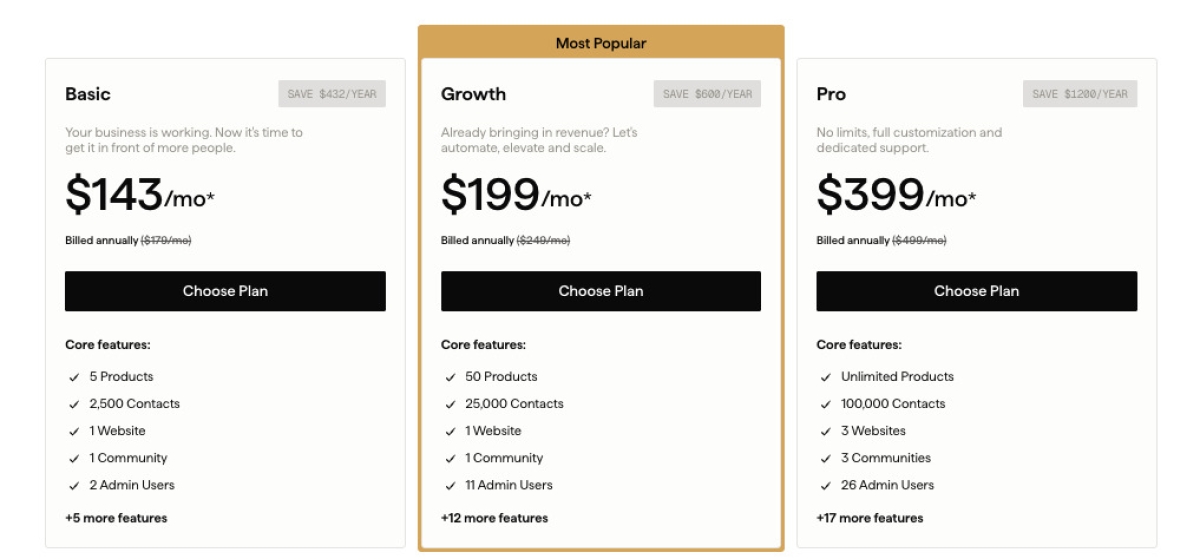Click the $199/mo price on Growth

[x=516, y=194]
